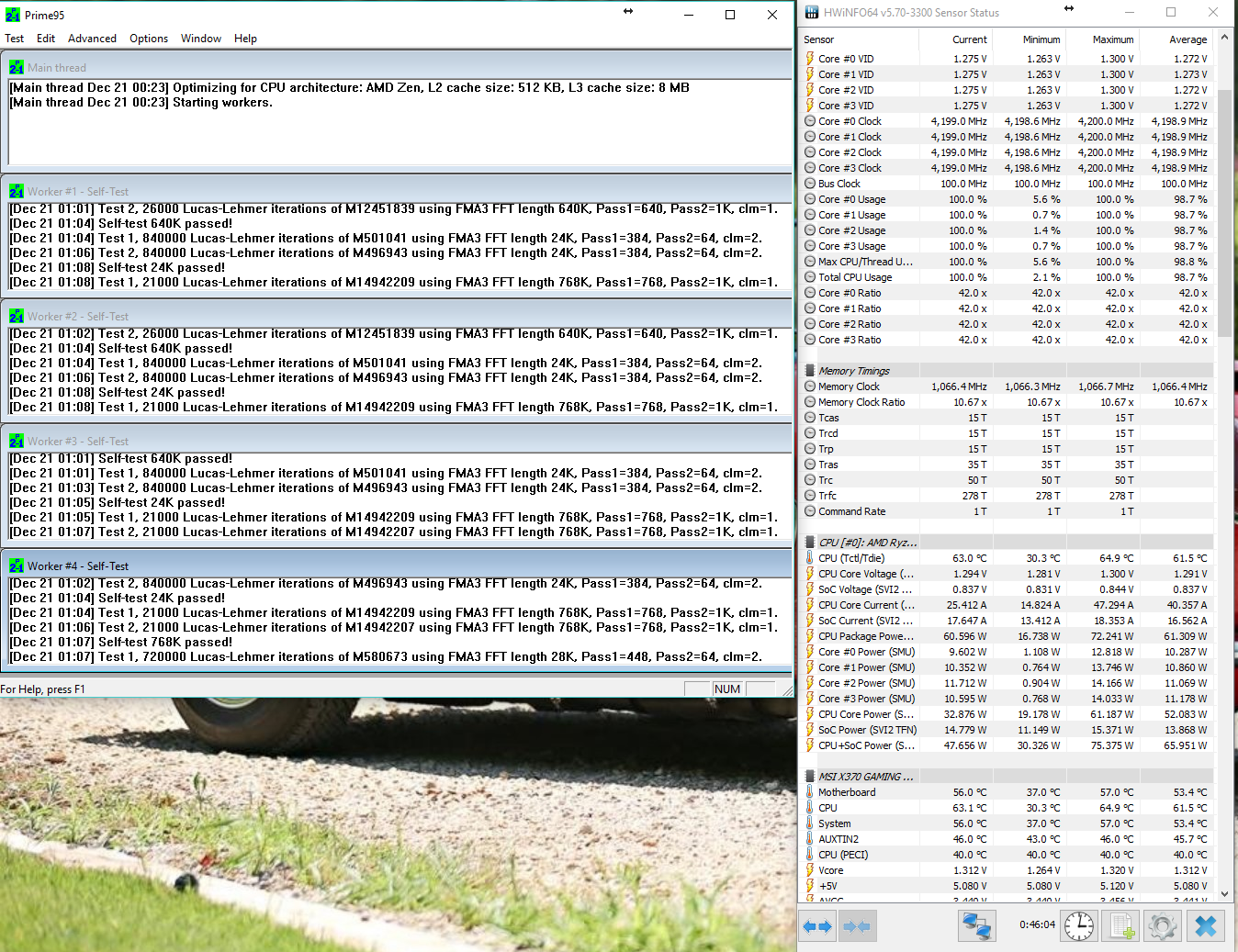Click the collapse columns arrows button
The width and height of the screenshot is (1238, 952).
pyautogui.click(x=856, y=926)
